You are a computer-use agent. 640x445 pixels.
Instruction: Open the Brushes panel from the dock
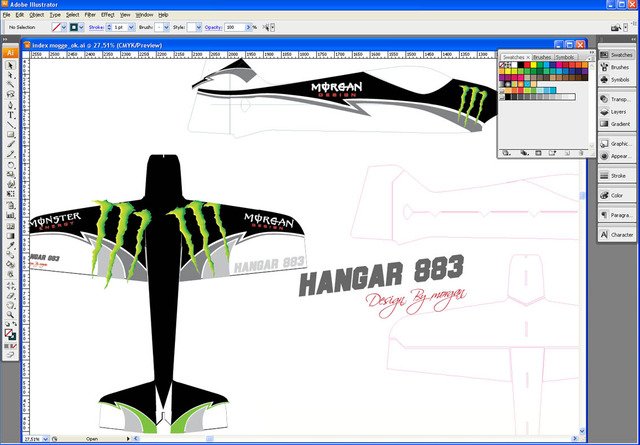pos(617,67)
